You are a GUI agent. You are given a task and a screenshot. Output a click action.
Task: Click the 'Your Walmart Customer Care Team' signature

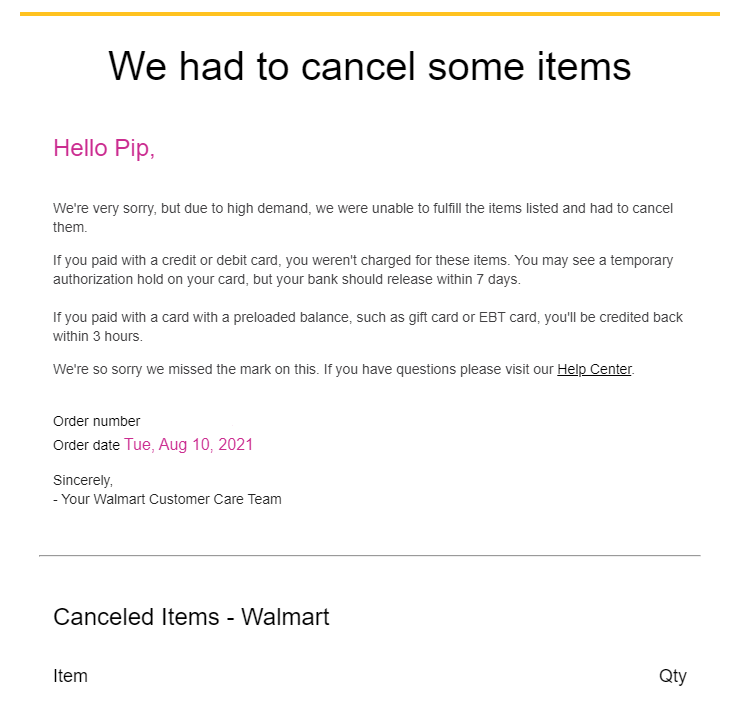[x=171, y=499]
